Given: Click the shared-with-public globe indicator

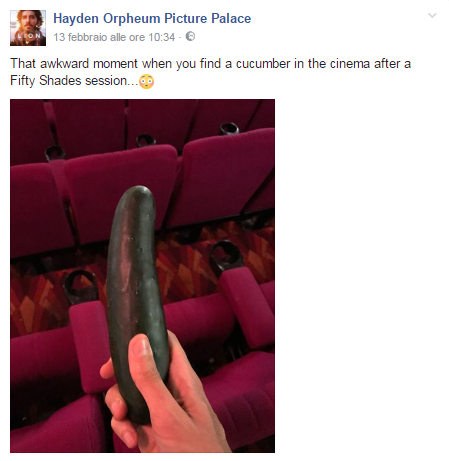Looking at the screenshot, I should coord(190,36).
